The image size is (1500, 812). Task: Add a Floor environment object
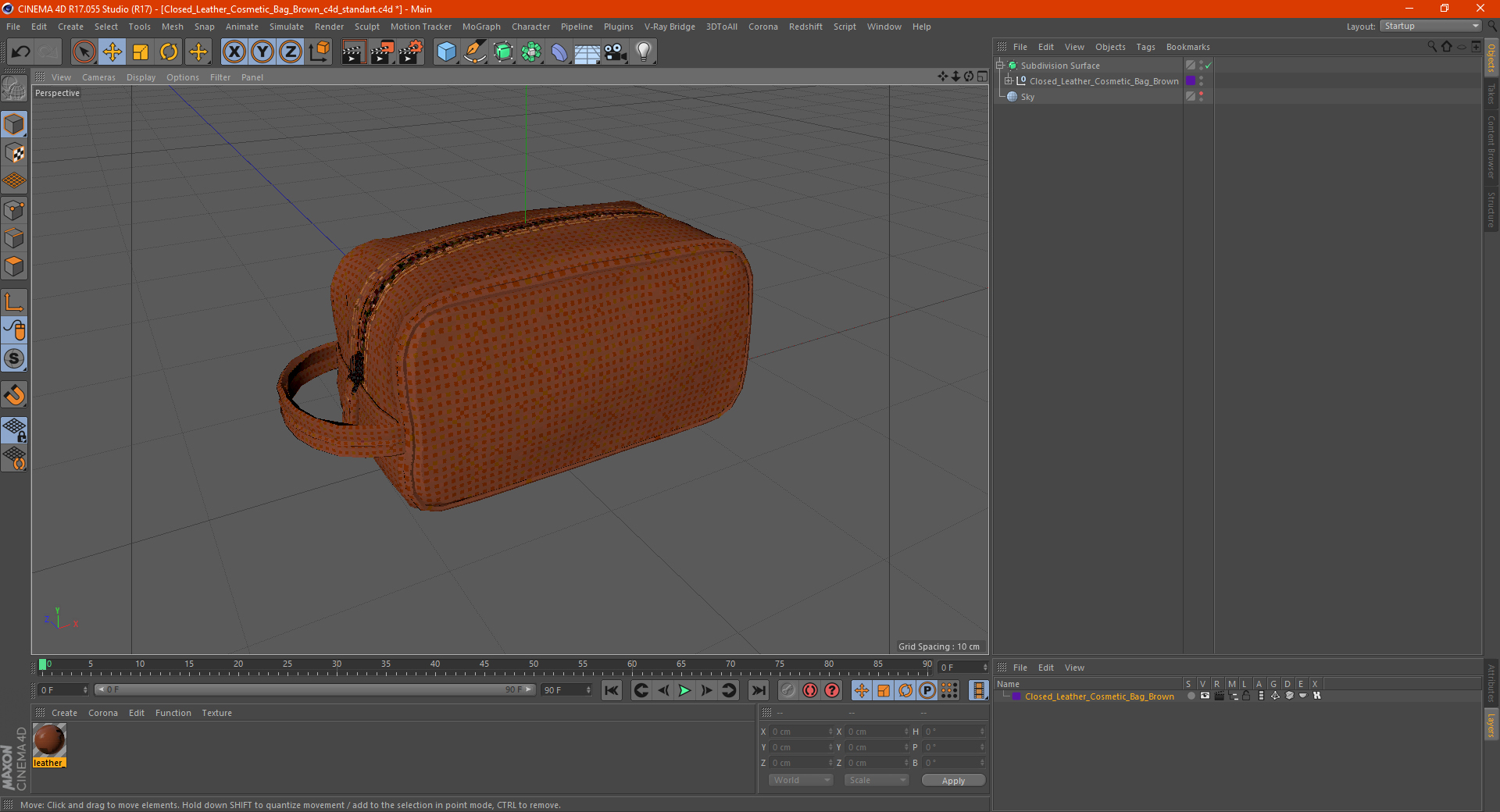click(x=587, y=52)
